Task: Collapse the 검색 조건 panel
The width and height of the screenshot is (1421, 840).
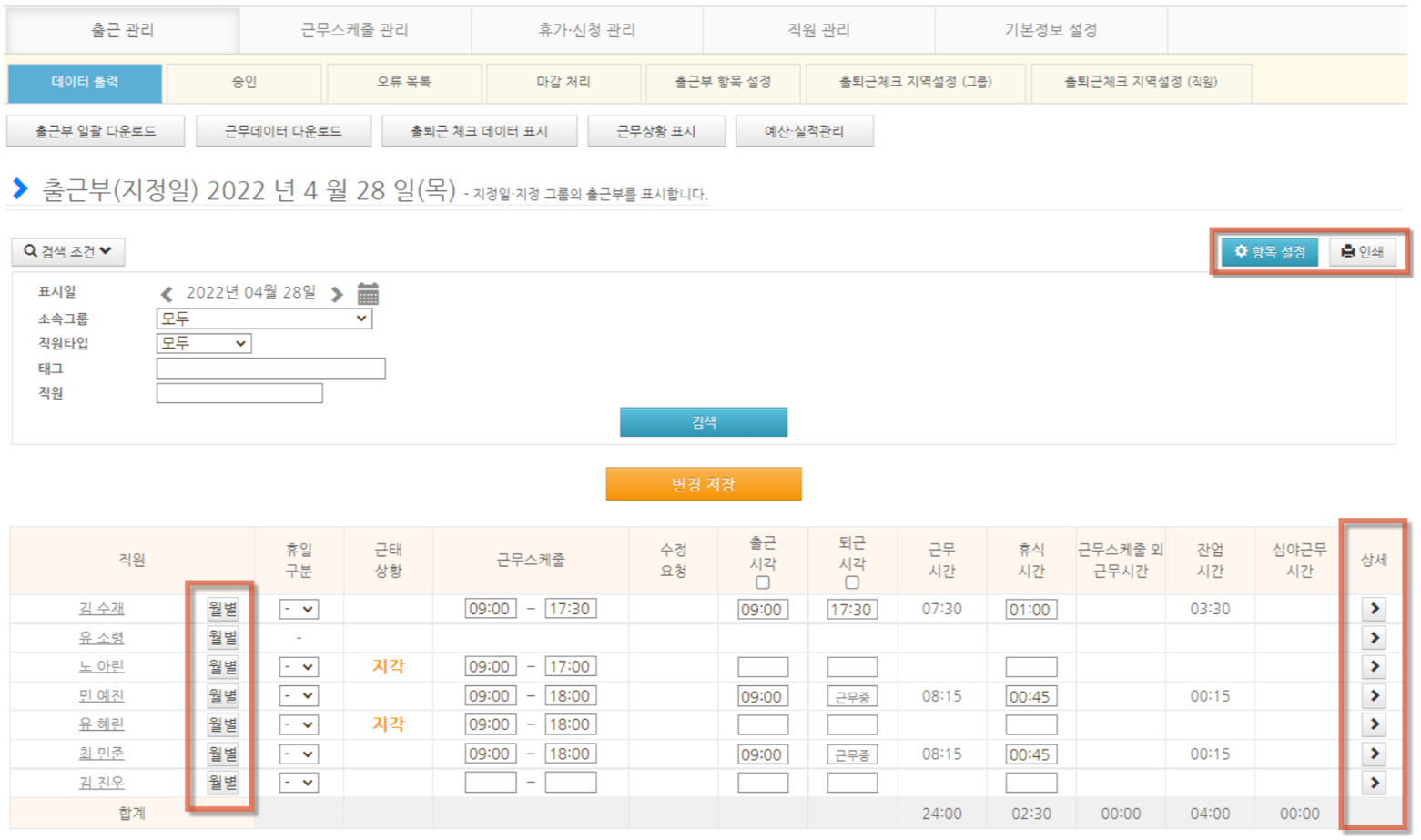Action: click(x=68, y=251)
